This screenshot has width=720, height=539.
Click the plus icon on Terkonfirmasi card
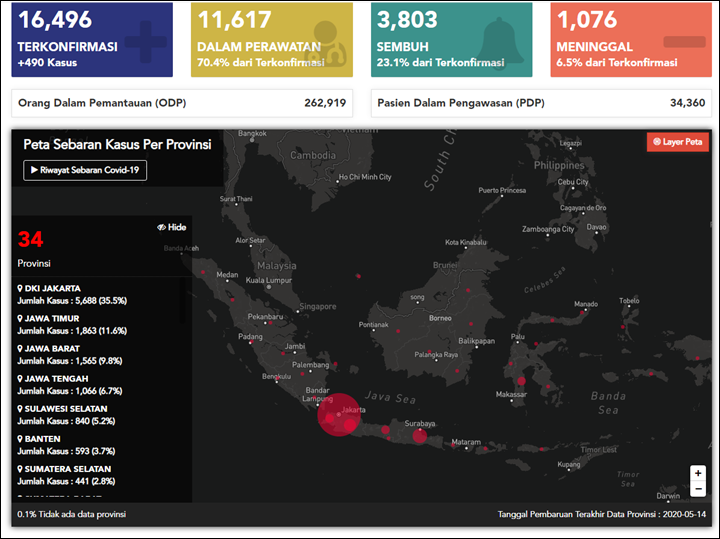[146, 42]
